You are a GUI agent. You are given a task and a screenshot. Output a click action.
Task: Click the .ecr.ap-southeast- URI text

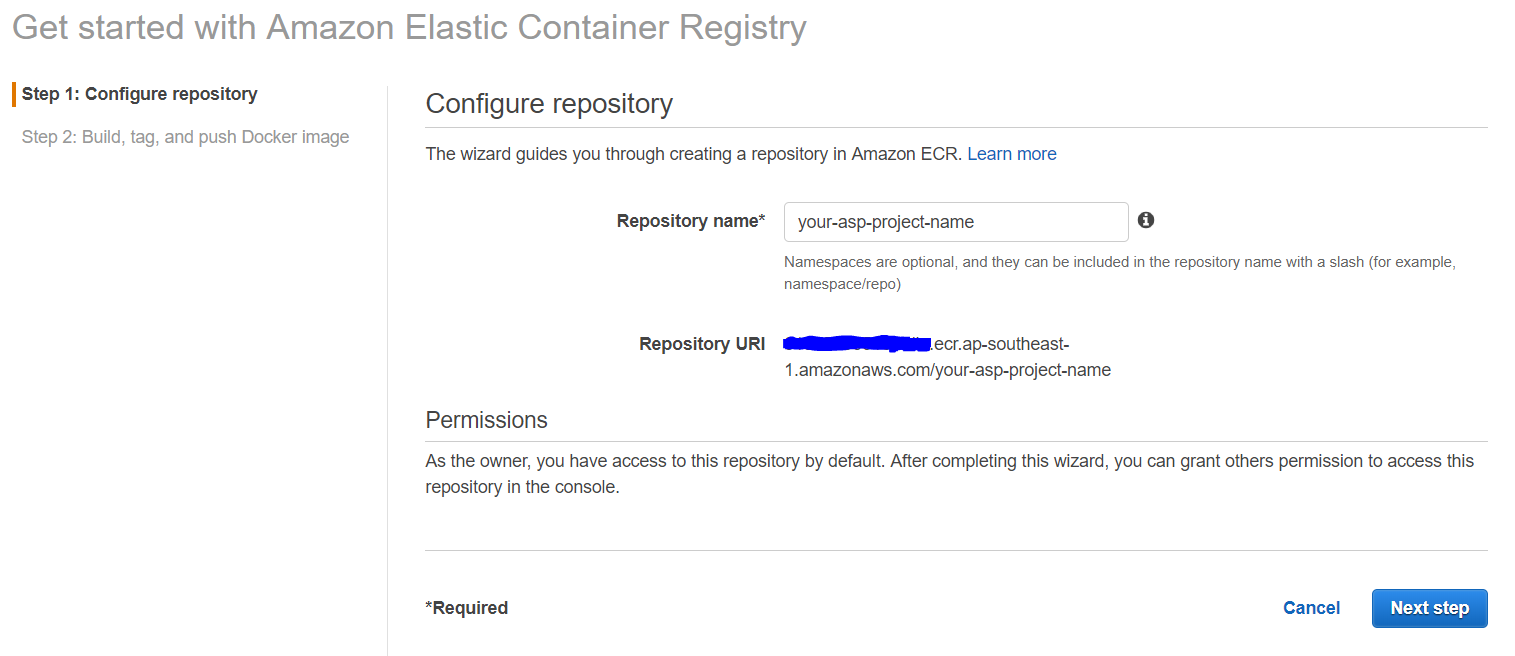click(1000, 344)
